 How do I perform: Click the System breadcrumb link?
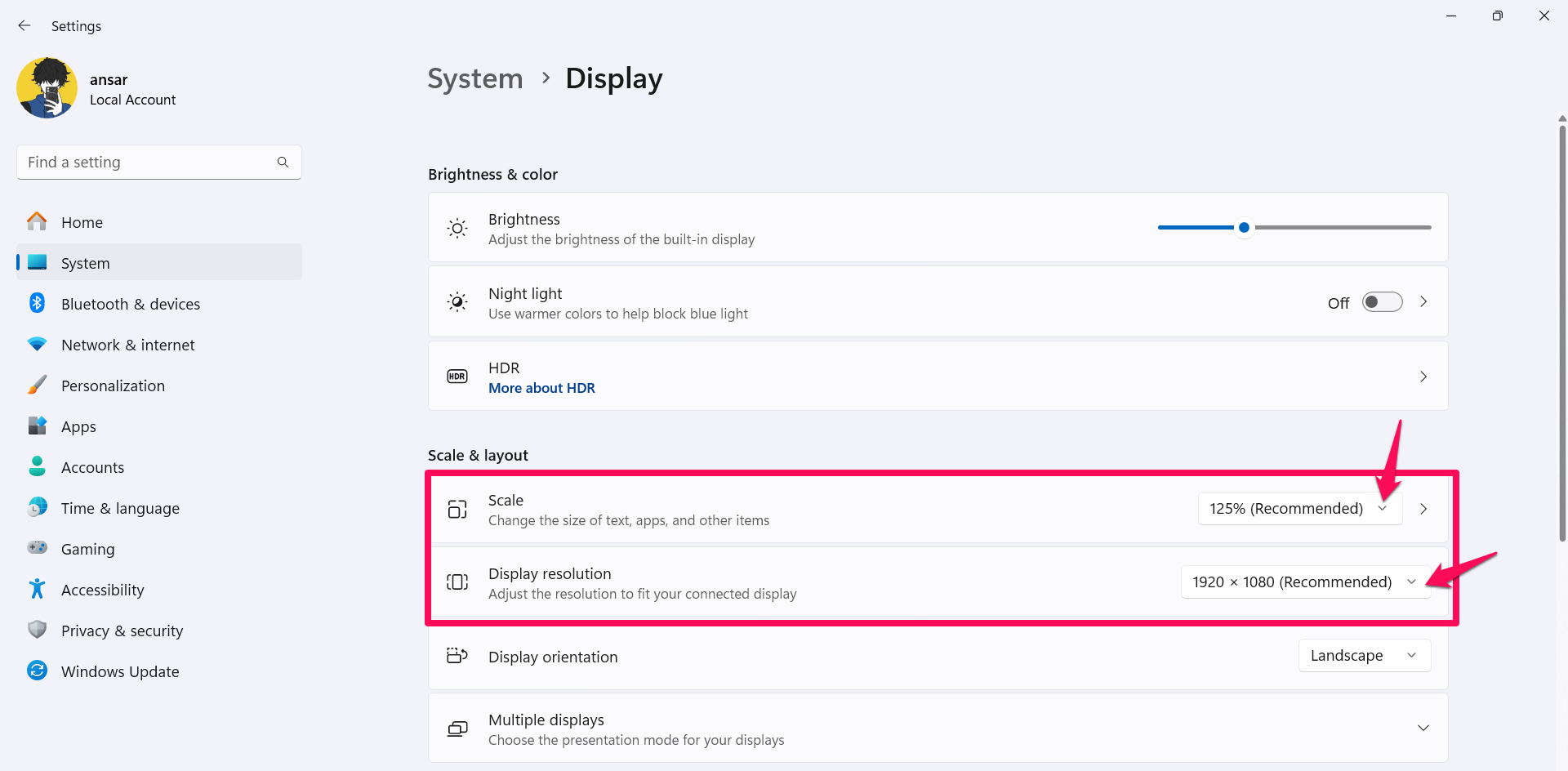[475, 78]
